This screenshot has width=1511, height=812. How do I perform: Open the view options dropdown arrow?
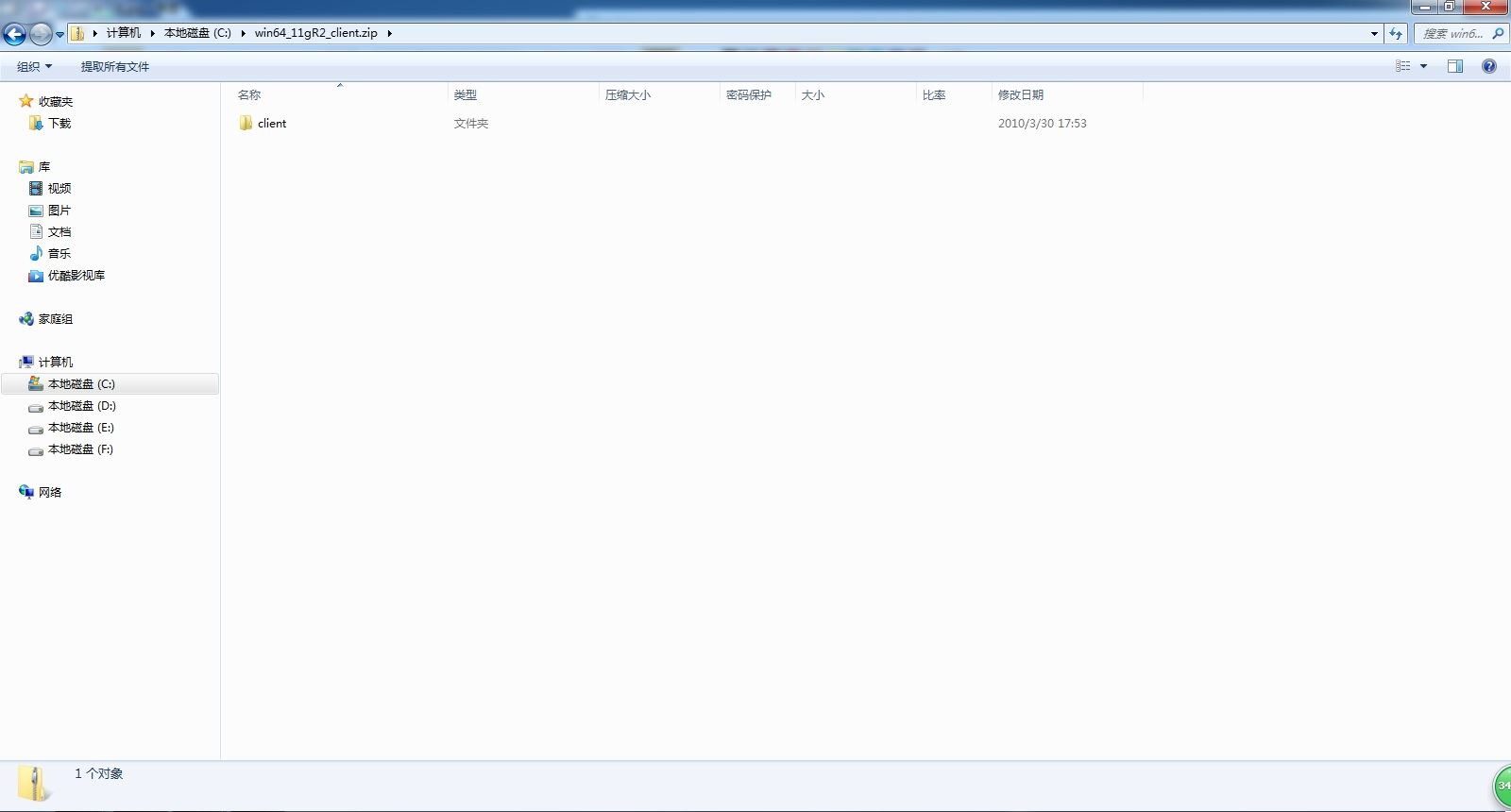tap(1423, 66)
